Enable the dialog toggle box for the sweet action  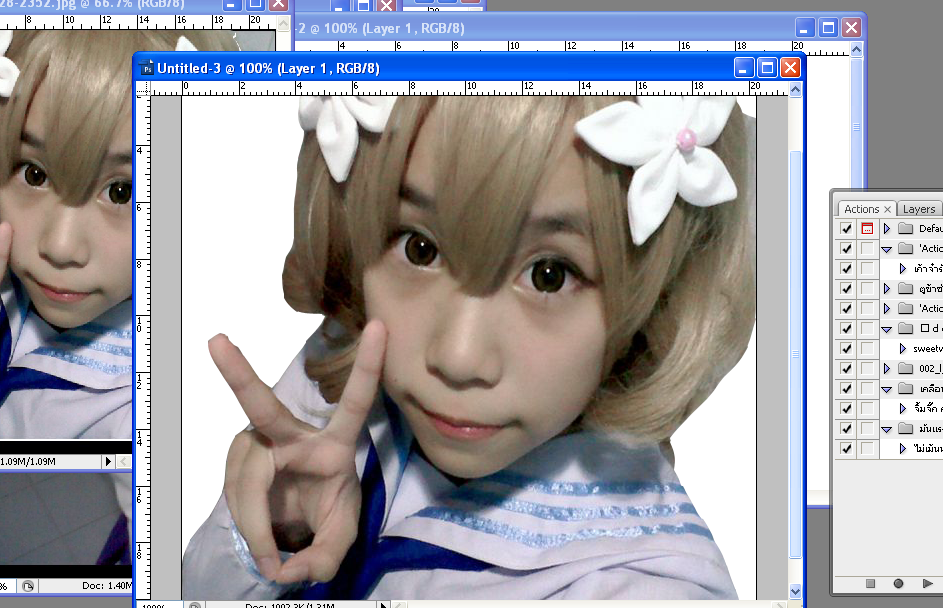coord(867,348)
